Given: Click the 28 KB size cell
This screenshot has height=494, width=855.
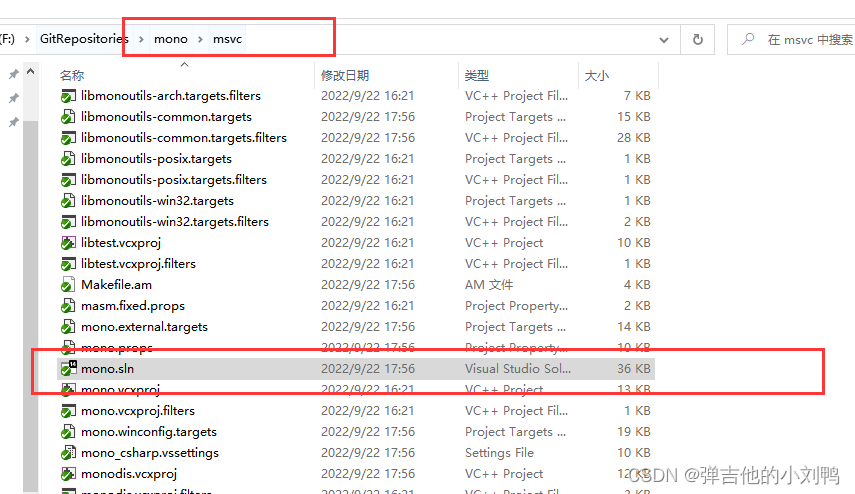Looking at the screenshot, I should coord(634,138).
